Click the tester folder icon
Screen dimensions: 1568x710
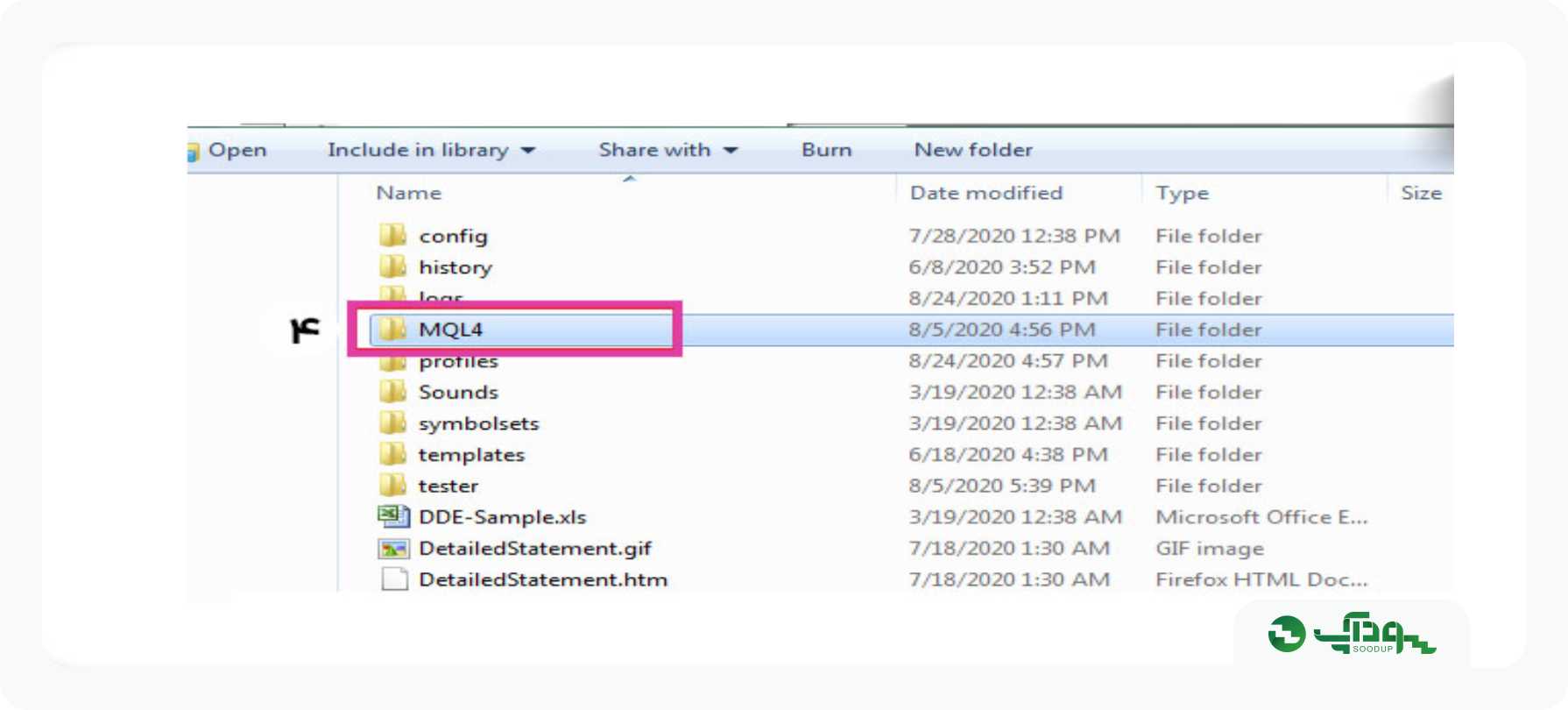tap(393, 485)
